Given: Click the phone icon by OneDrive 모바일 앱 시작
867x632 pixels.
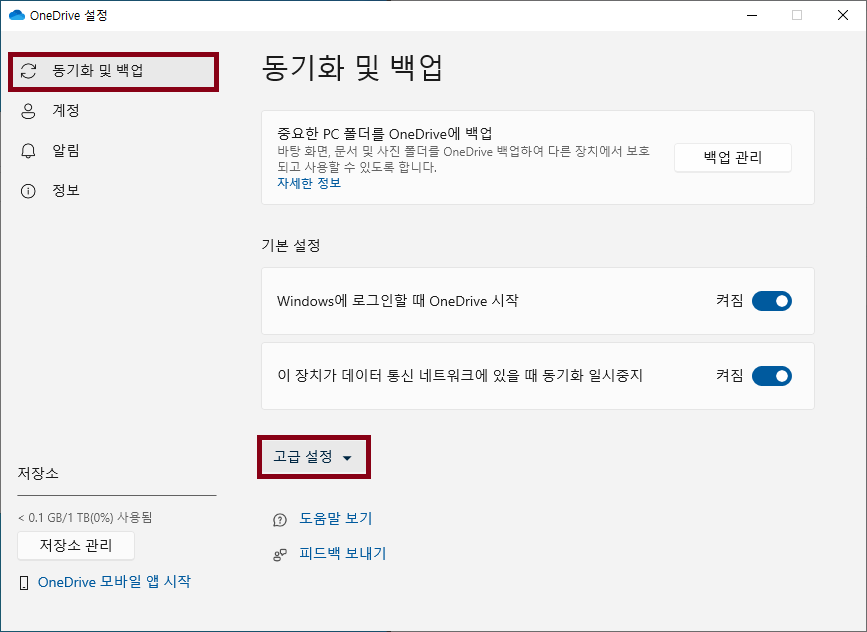Looking at the screenshot, I should [24, 583].
